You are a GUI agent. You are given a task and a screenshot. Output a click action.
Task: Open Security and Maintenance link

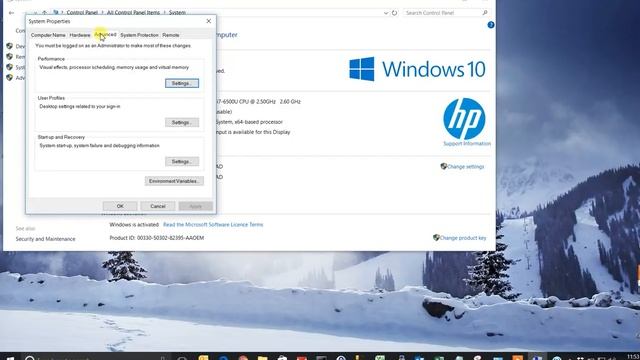click(x=45, y=239)
